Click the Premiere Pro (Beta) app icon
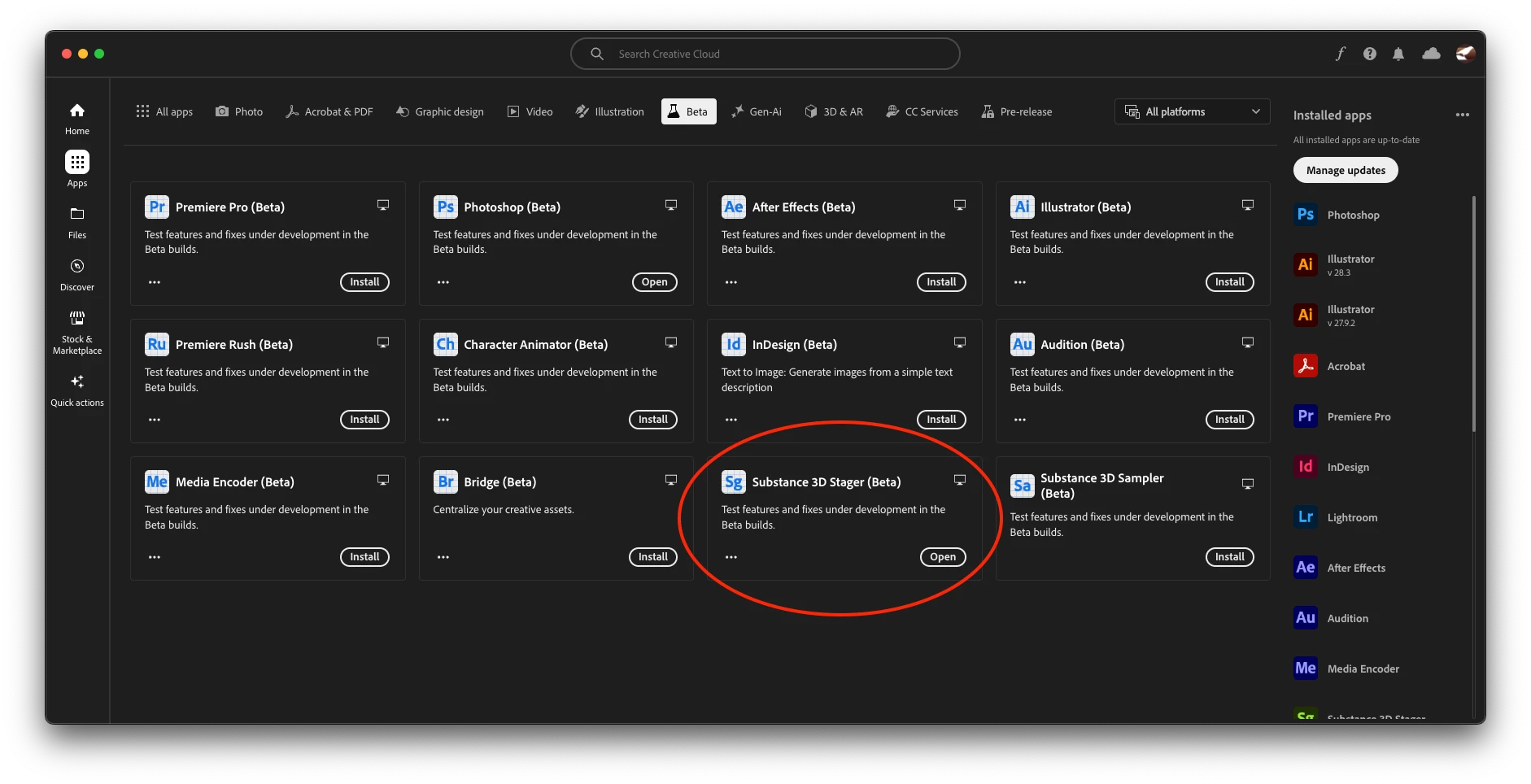 click(157, 207)
